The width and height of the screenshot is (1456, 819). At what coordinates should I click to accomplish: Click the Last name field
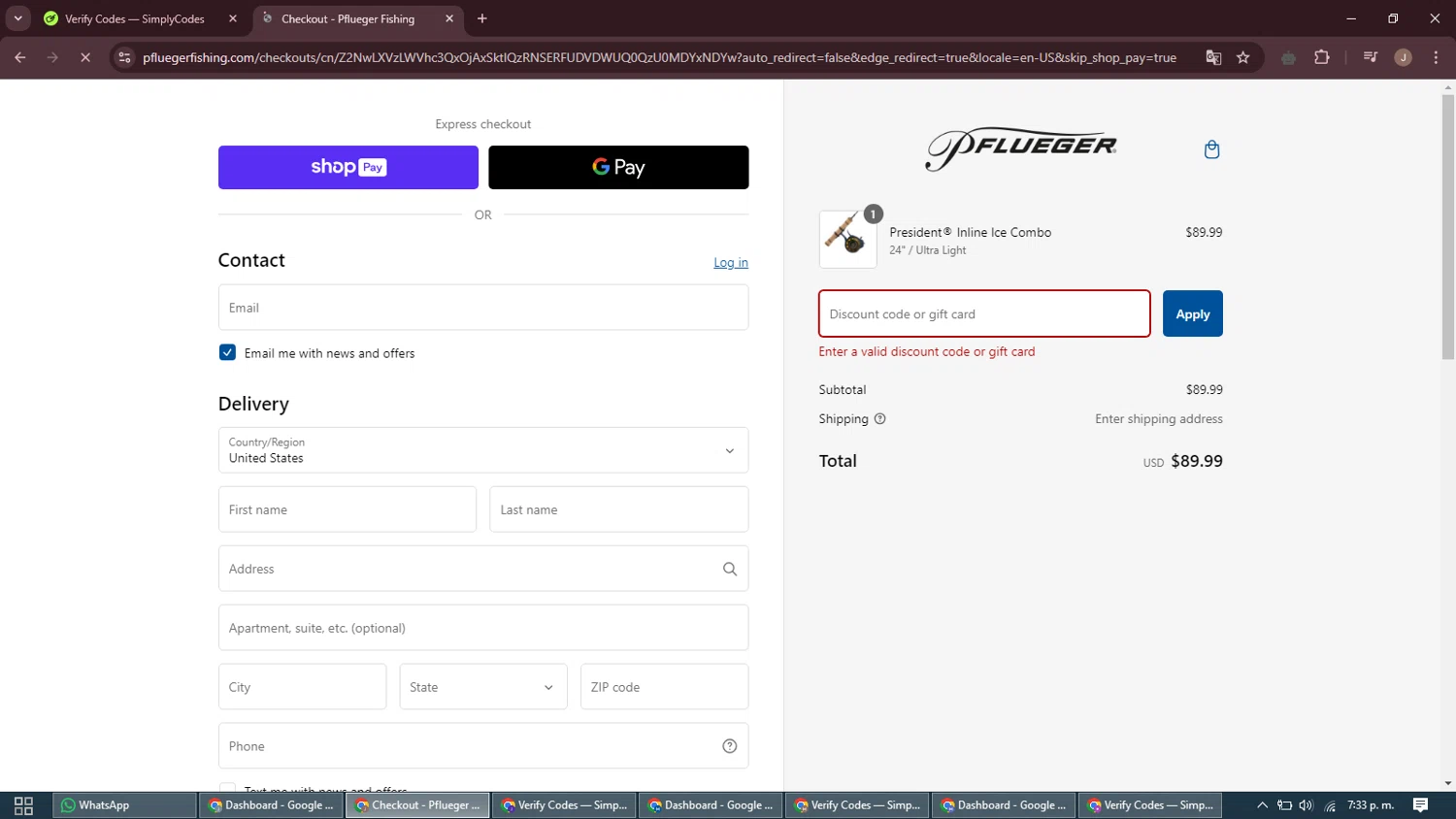pos(619,509)
